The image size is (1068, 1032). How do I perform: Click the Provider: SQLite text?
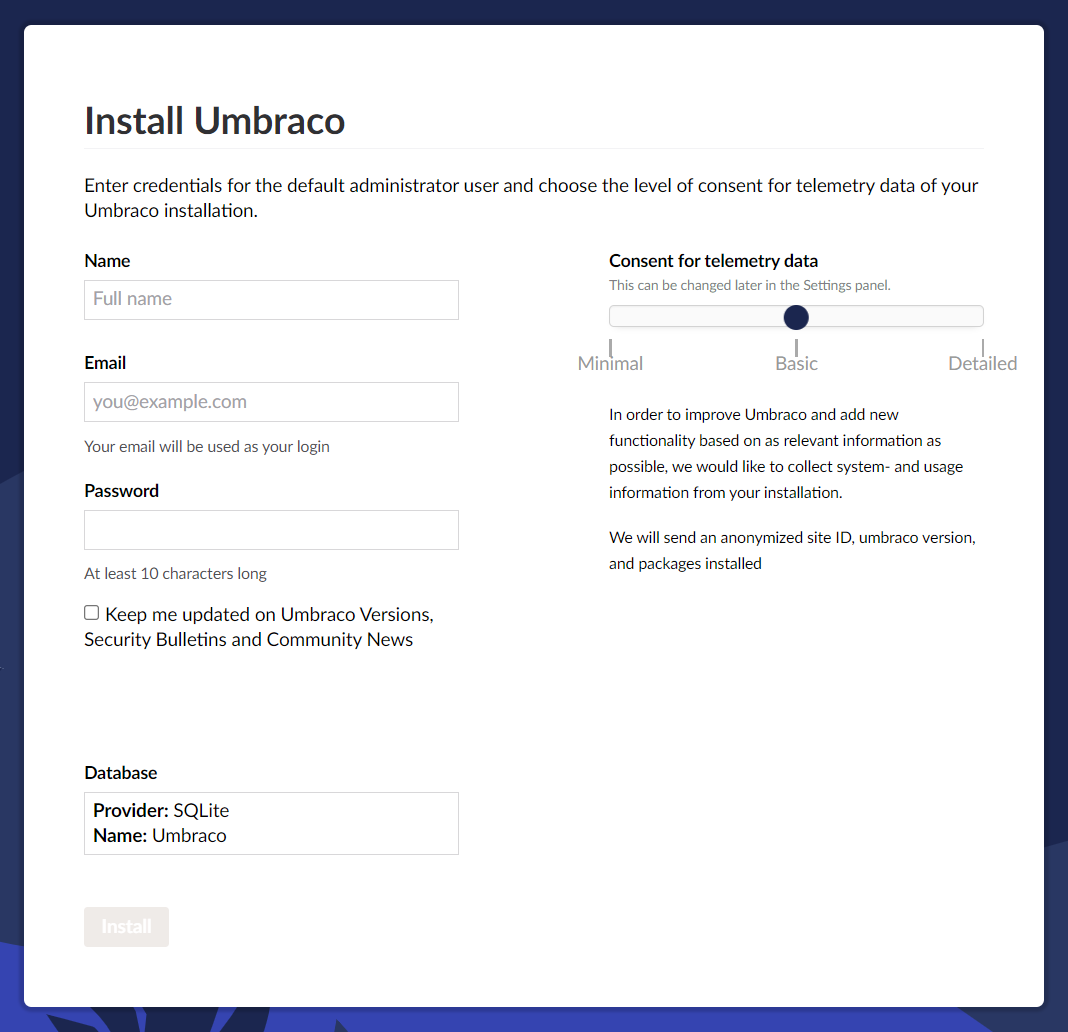[161, 811]
